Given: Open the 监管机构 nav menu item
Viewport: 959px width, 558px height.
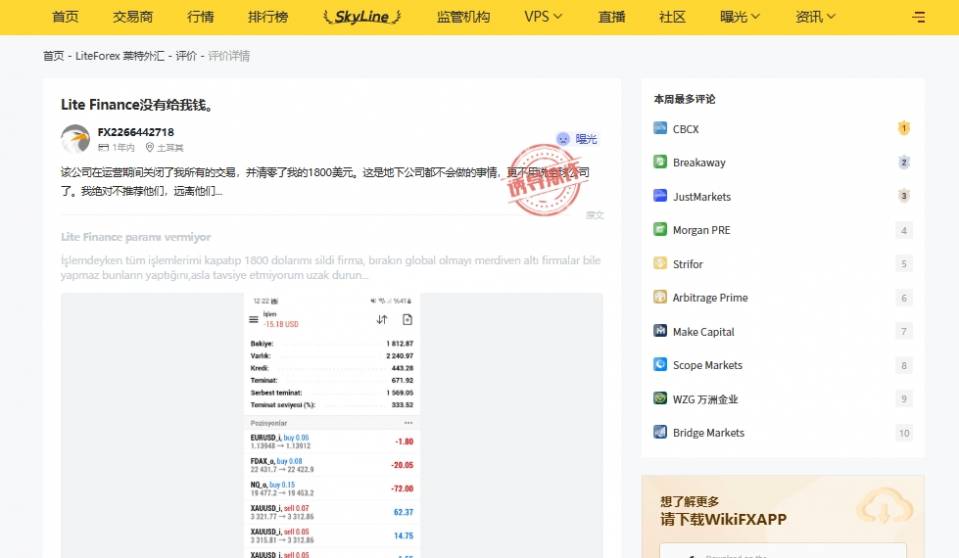Looking at the screenshot, I should pos(463,17).
